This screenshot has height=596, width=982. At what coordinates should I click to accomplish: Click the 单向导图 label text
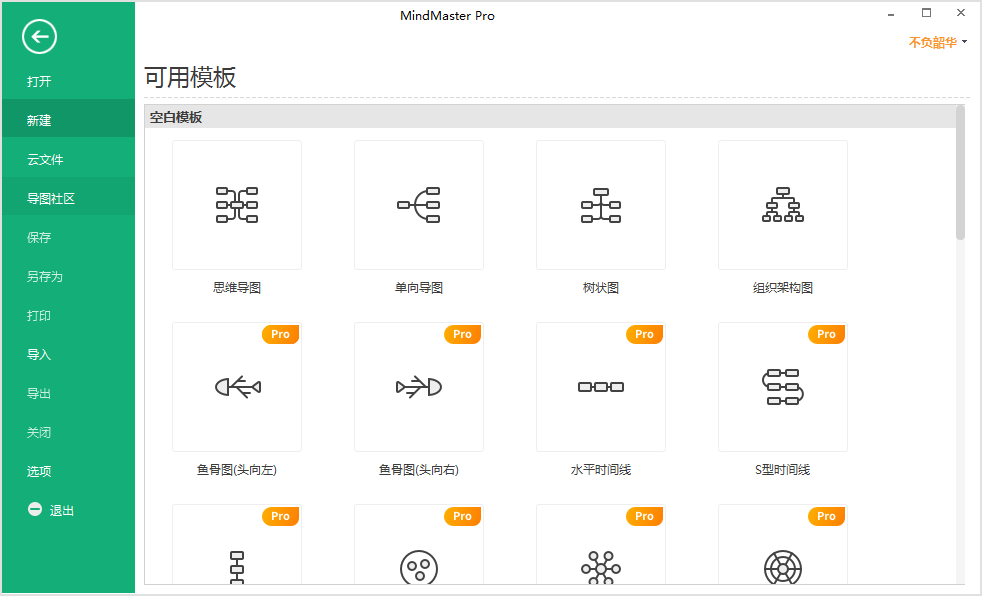(x=419, y=288)
